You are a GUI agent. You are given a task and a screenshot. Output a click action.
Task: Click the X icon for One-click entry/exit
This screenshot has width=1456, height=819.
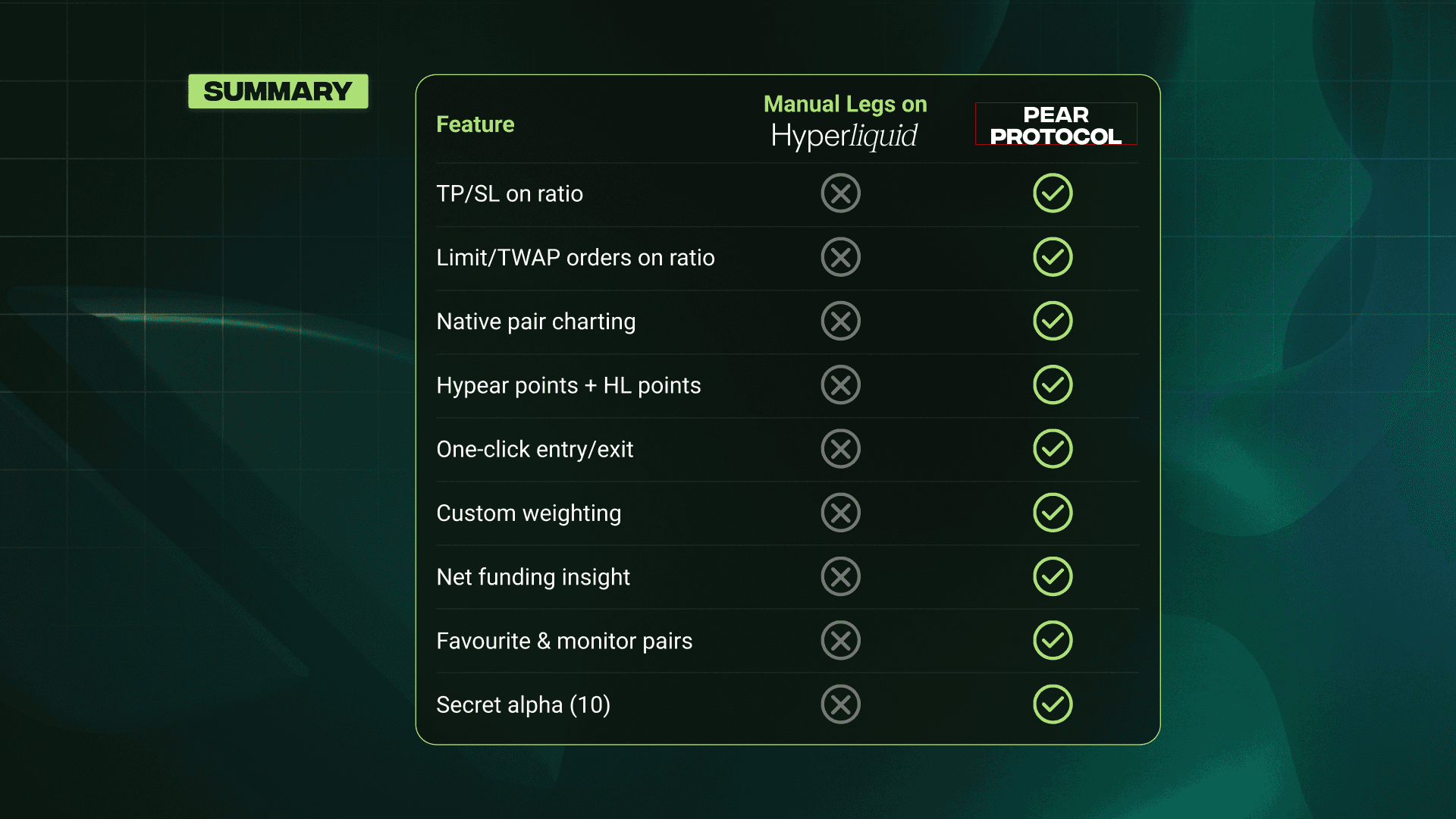[840, 449]
